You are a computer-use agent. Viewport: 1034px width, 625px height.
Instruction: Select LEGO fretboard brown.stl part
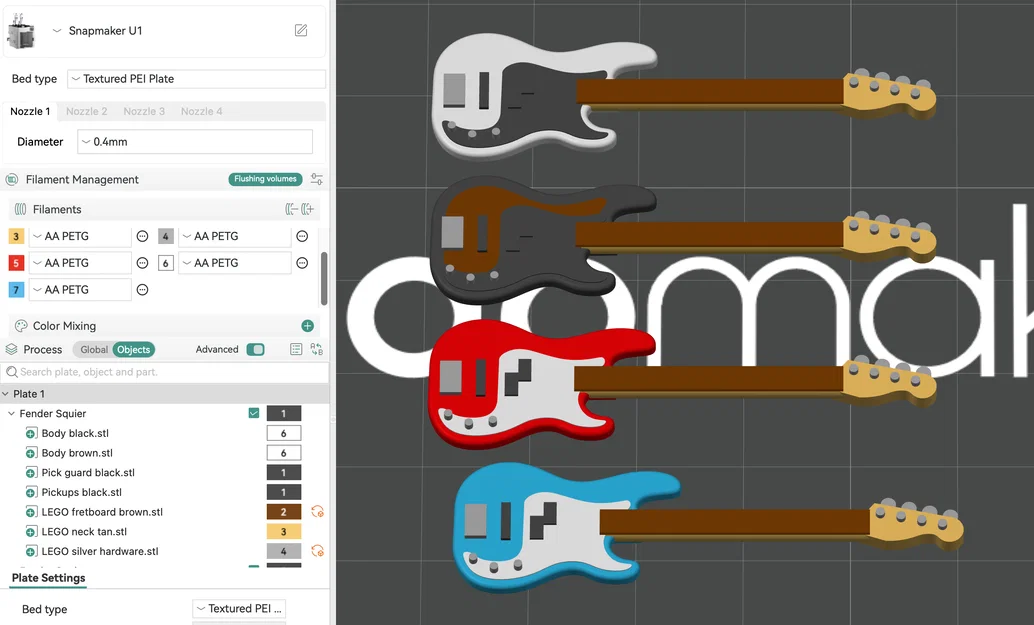coord(102,512)
